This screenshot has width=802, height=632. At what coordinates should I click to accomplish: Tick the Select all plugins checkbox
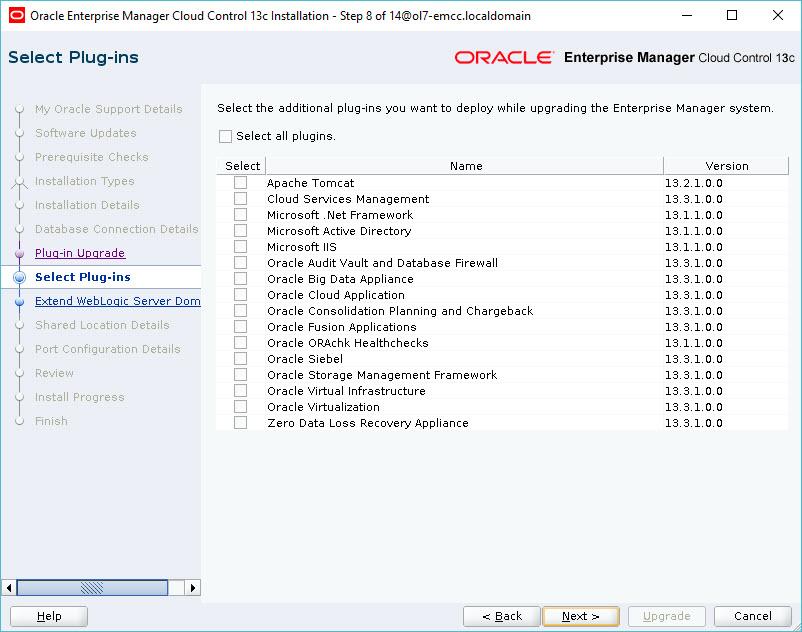(225, 137)
